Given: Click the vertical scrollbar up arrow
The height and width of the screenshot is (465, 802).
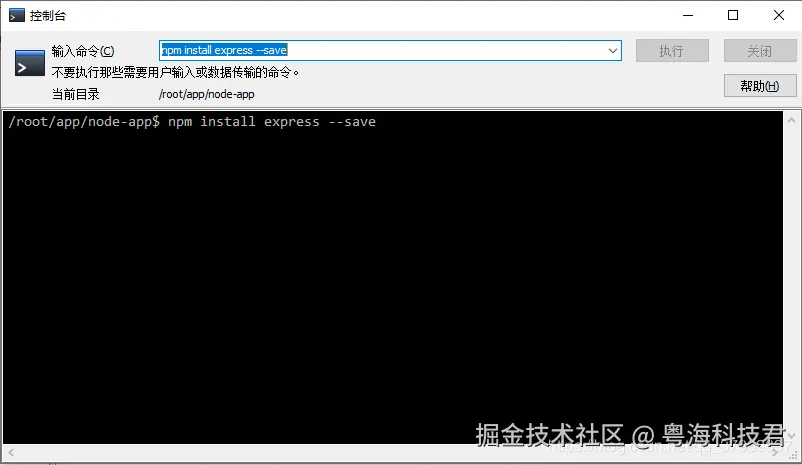Looking at the screenshot, I should coord(791,121).
